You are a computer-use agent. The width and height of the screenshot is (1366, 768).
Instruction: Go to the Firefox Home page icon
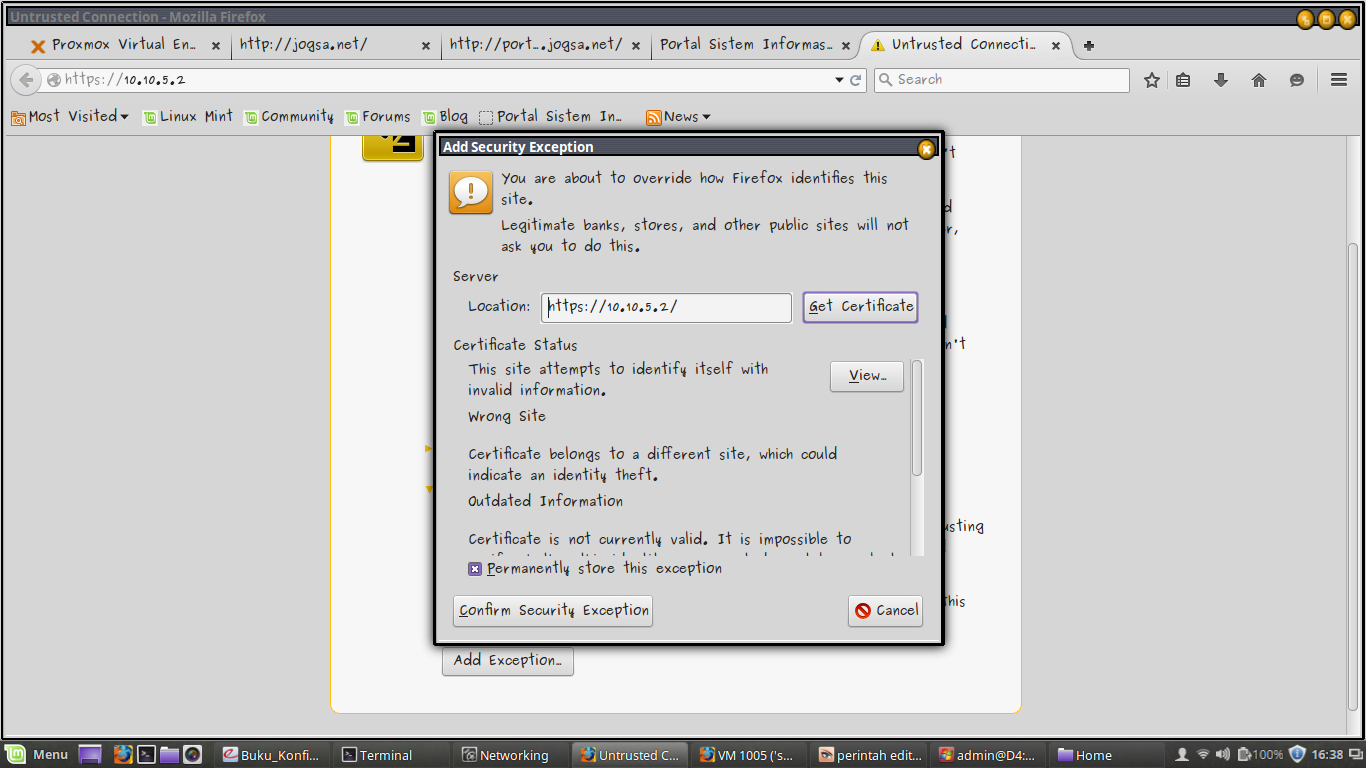(x=1259, y=80)
